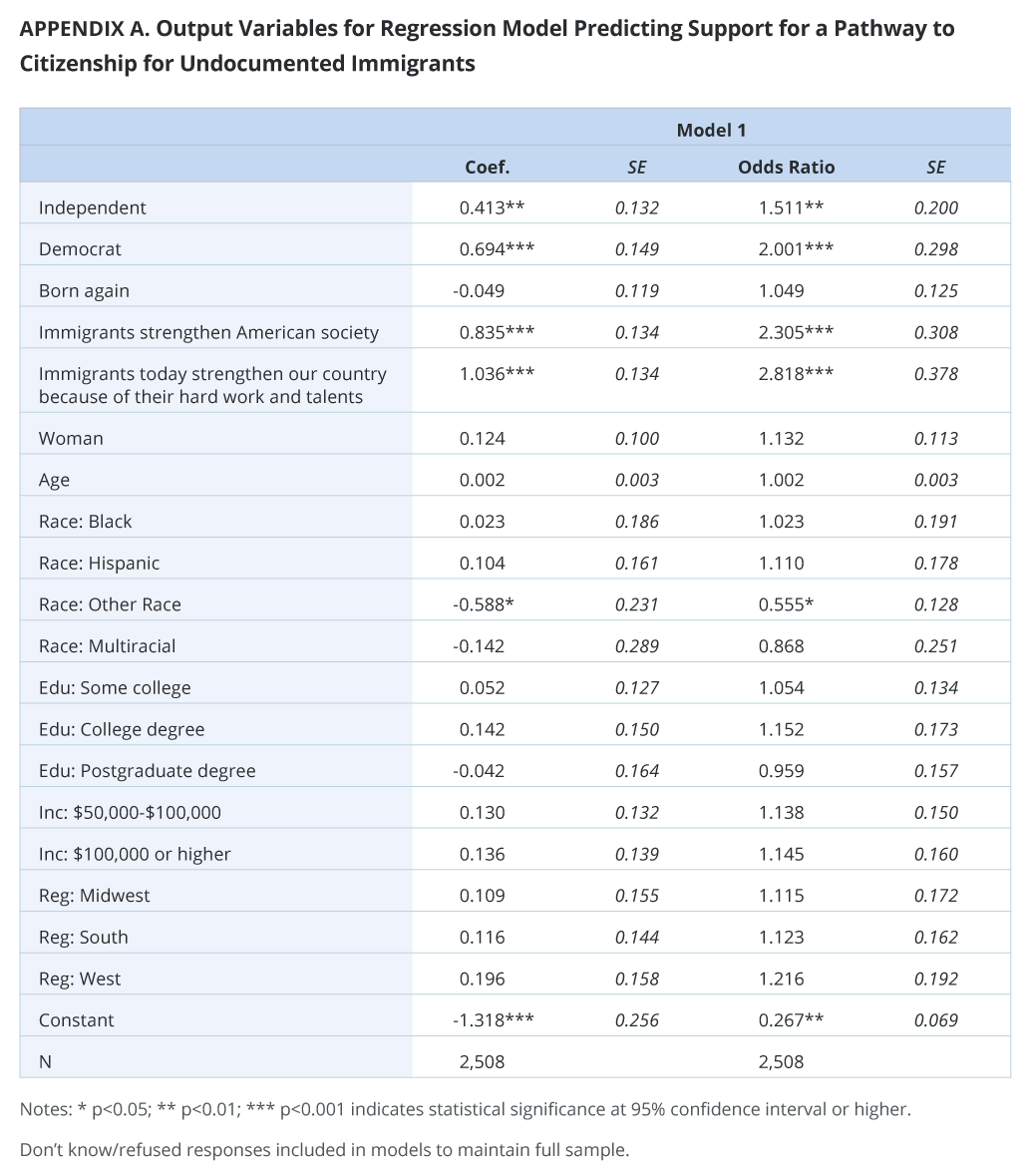
Task: Select the Edu: Postgraduate degree row label
Action: [147, 771]
